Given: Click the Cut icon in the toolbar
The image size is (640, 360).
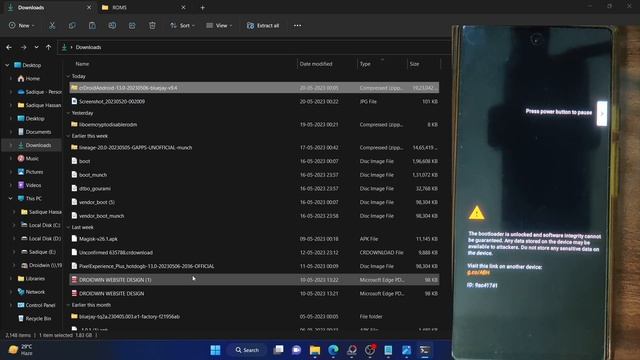Looking at the screenshot, I should tap(52, 26).
